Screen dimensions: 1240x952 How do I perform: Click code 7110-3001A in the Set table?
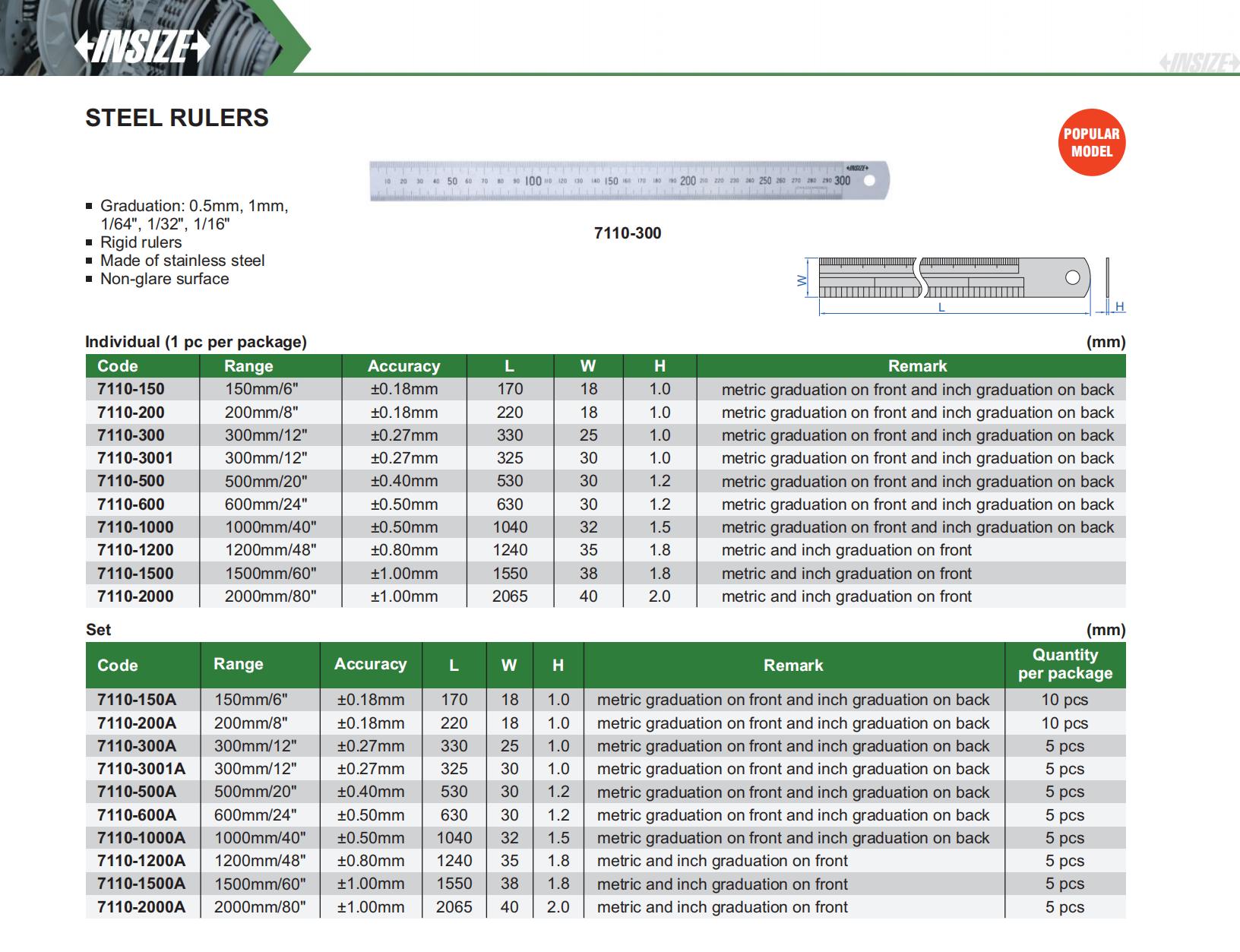pyautogui.click(x=141, y=769)
